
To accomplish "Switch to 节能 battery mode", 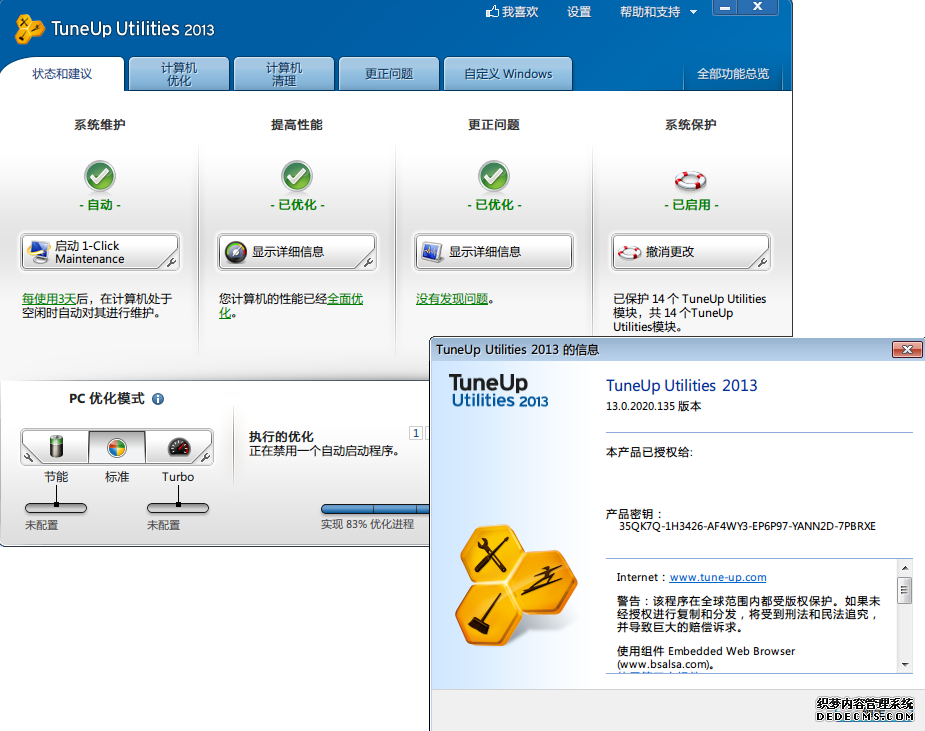I will point(57,447).
